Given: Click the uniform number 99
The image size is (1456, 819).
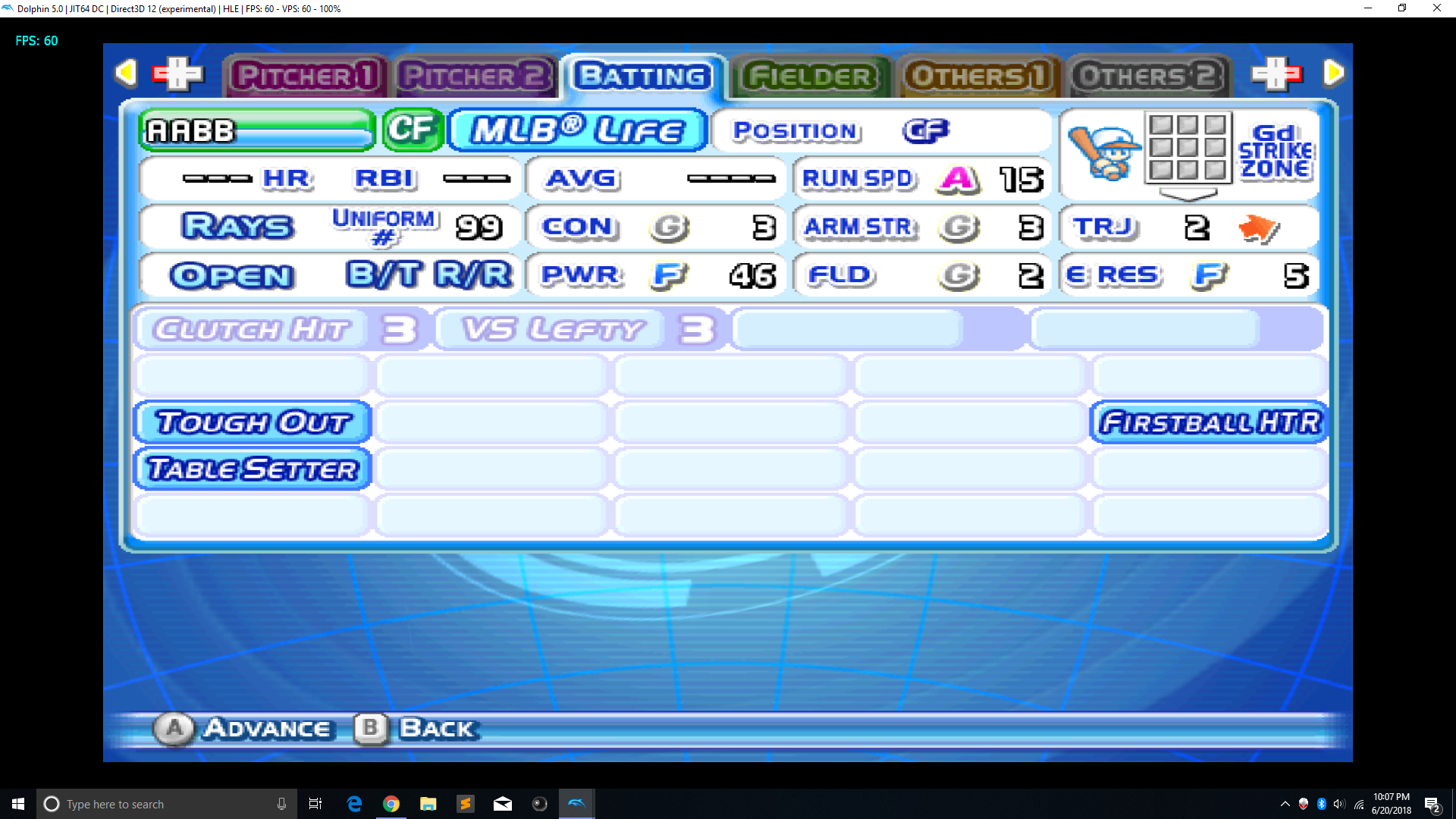Looking at the screenshot, I should point(479,227).
